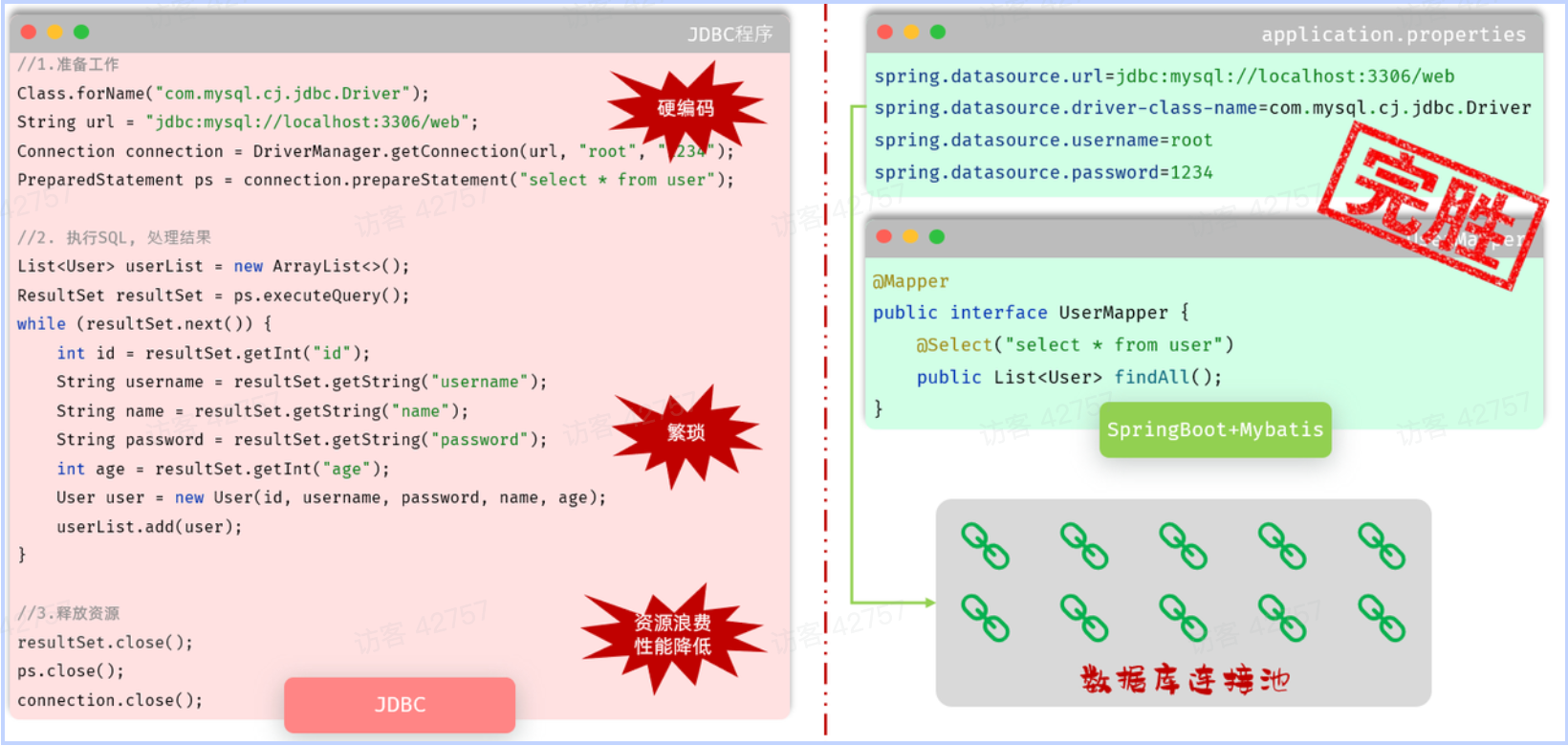Click the application.properties window title

pyautogui.click(x=1393, y=34)
